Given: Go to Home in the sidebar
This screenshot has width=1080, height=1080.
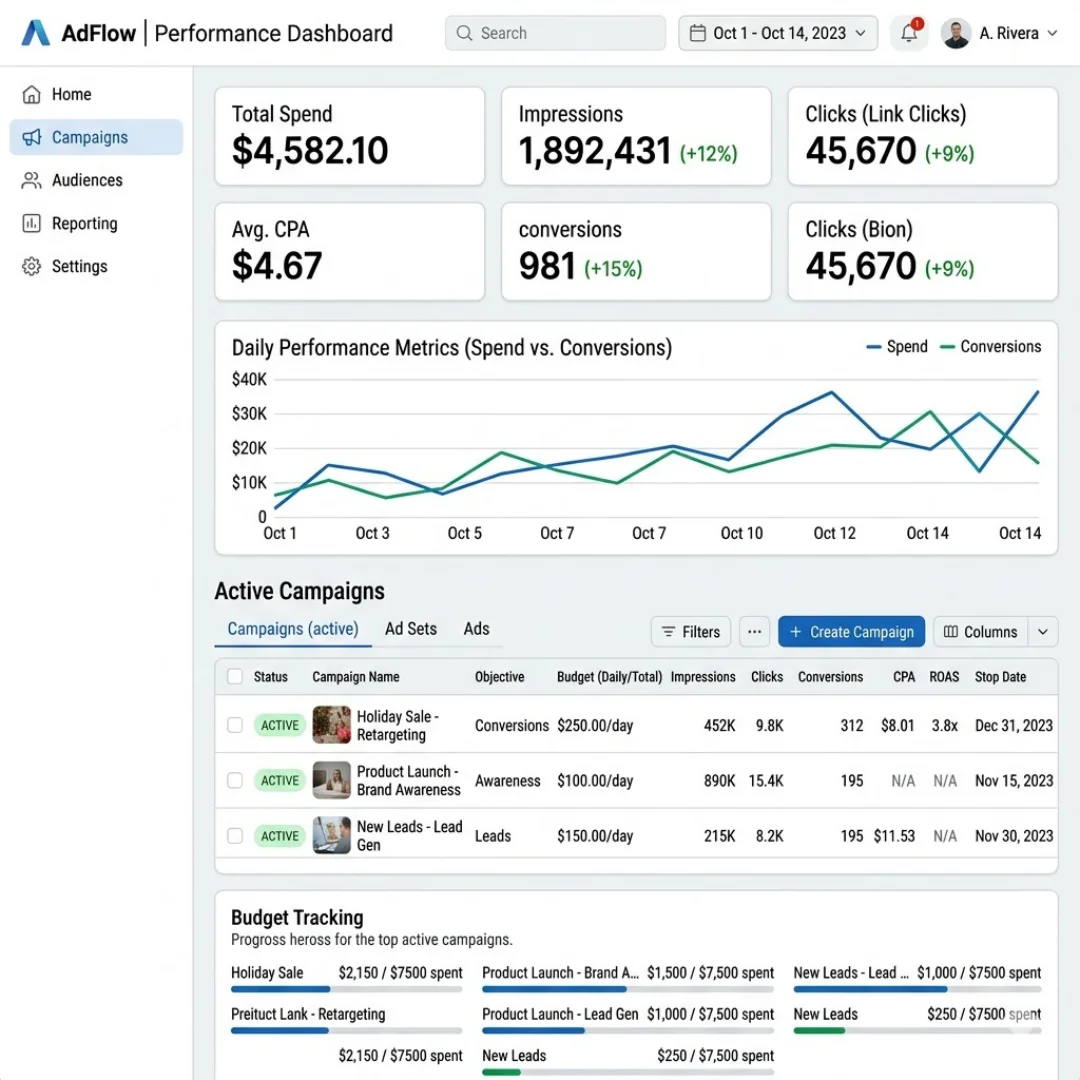Looking at the screenshot, I should coord(96,94).
